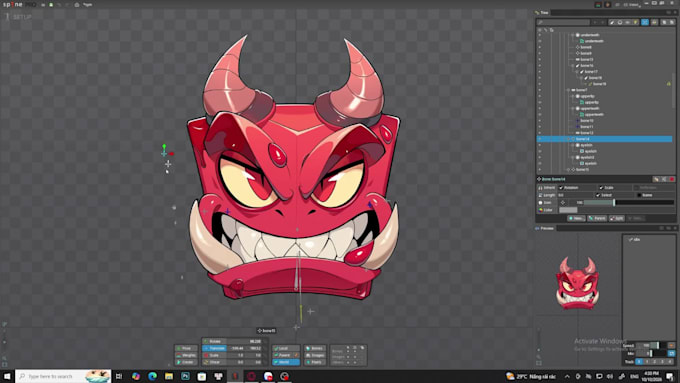This screenshot has height=383, width=680.
Task: Toggle visibility dot for bone11 row
Action: tap(539, 127)
